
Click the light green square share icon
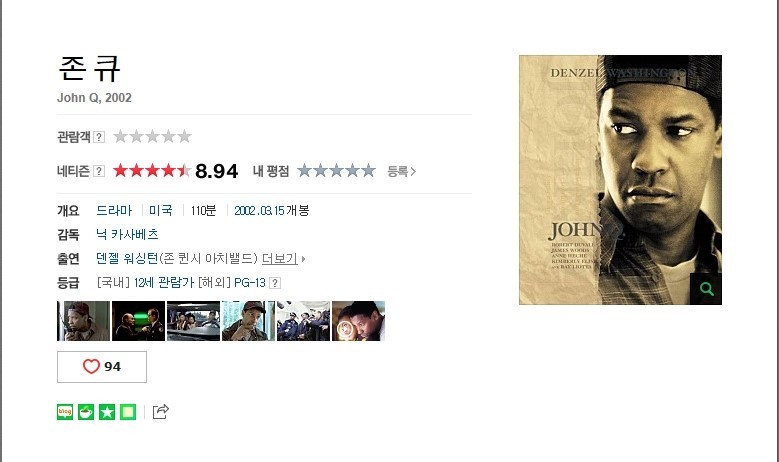click(x=128, y=412)
